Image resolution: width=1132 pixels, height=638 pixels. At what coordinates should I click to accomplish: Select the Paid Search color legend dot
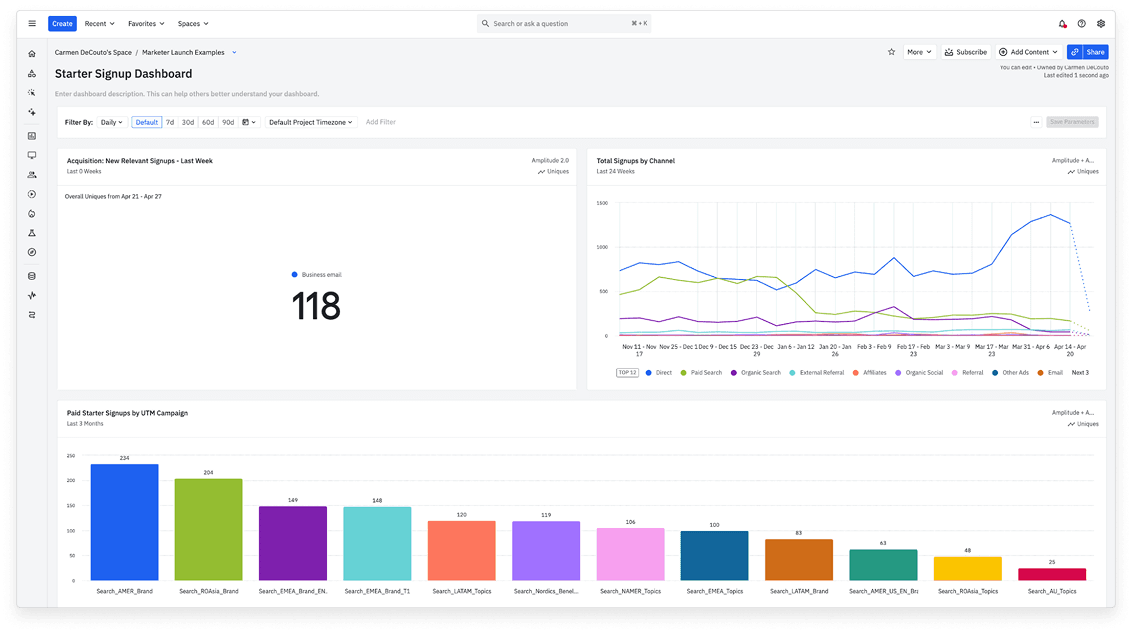tap(683, 371)
